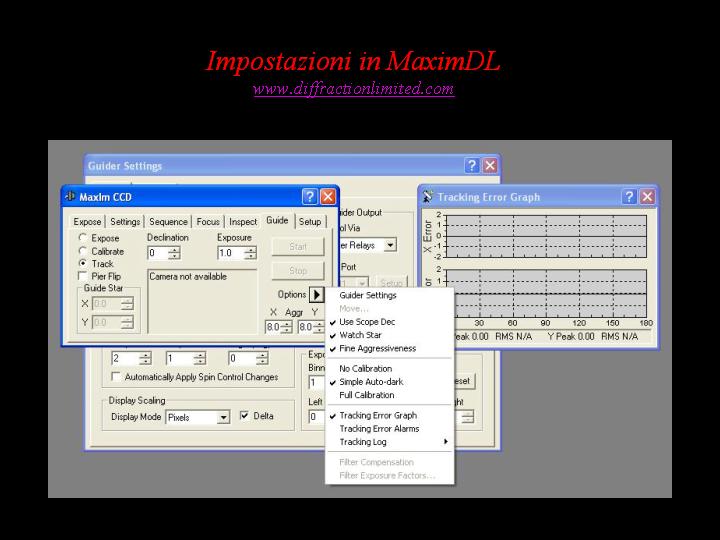
Task: Open Guider Settings from the options menu
Action: pos(390,295)
